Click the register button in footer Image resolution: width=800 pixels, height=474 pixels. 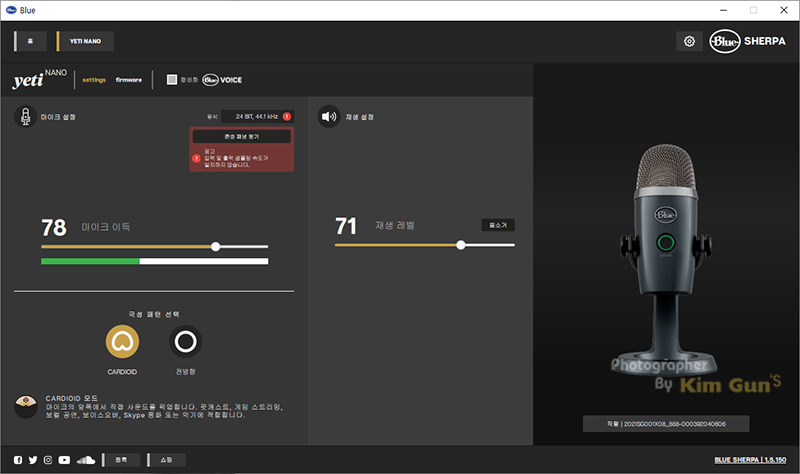(121, 460)
